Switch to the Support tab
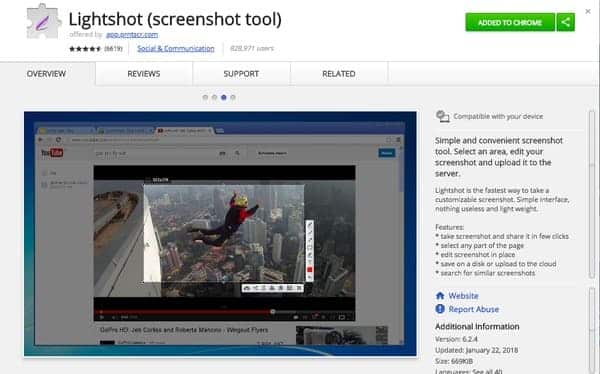Viewport: 600px width, 374px height. pyautogui.click(x=241, y=73)
